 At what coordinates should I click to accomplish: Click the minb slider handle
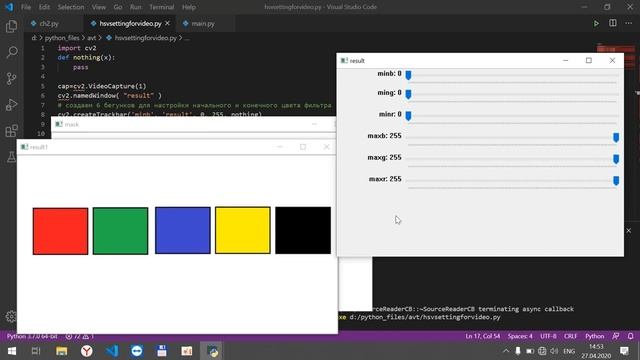pos(408,75)
